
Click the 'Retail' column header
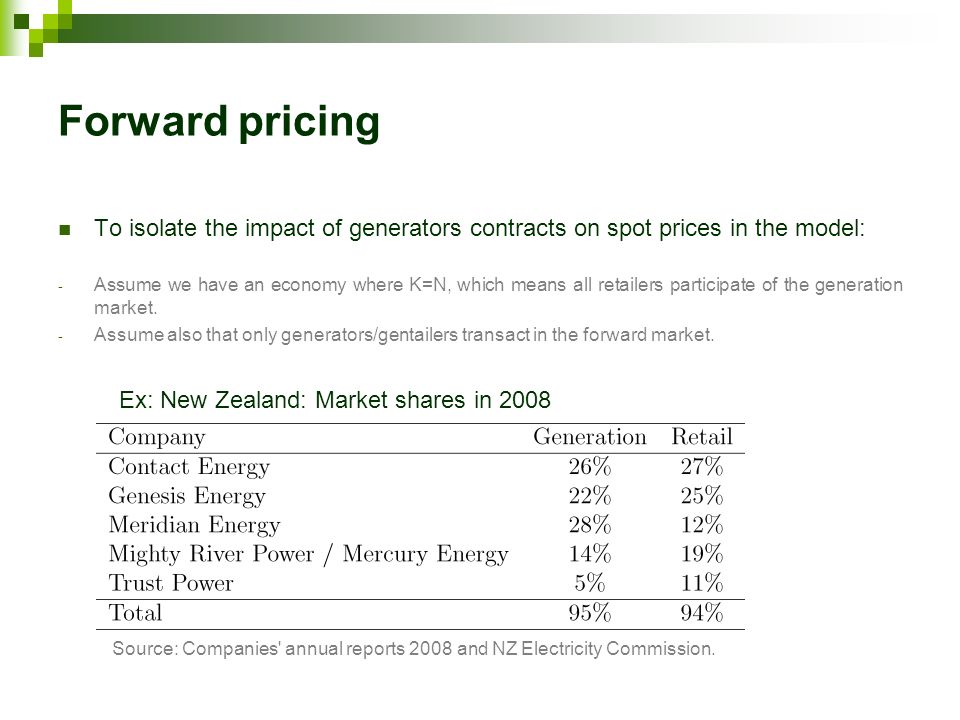tap(702, 437)
